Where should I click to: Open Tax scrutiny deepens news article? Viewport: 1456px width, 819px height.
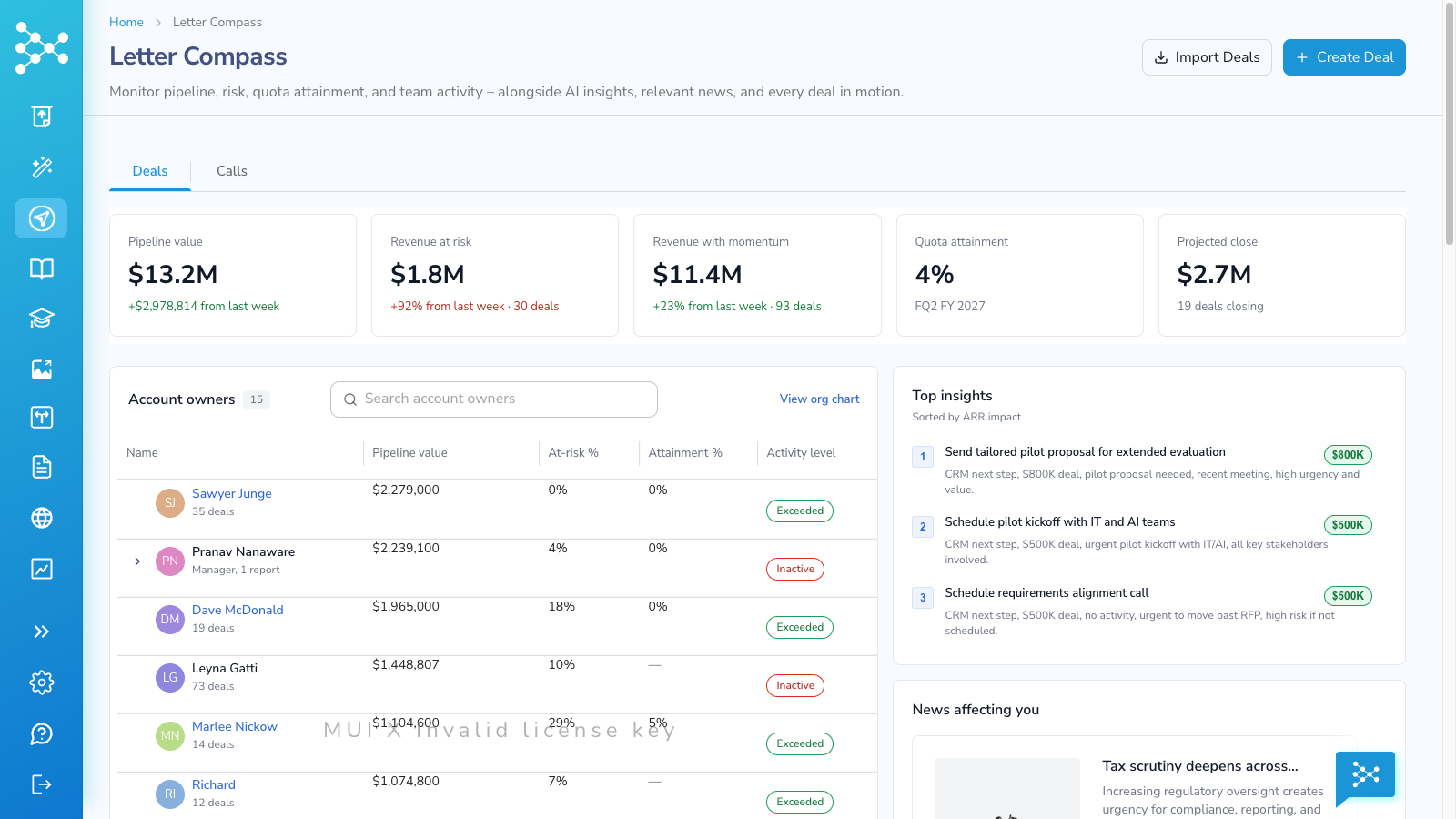1199,765
